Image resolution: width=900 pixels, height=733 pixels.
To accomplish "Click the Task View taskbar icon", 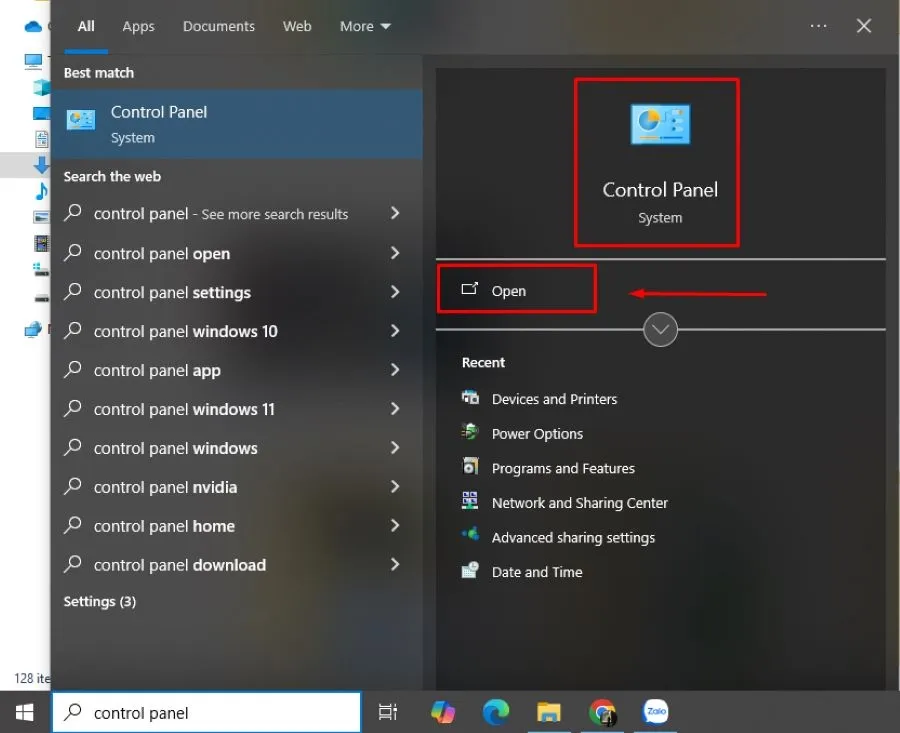I will (388, 712).
